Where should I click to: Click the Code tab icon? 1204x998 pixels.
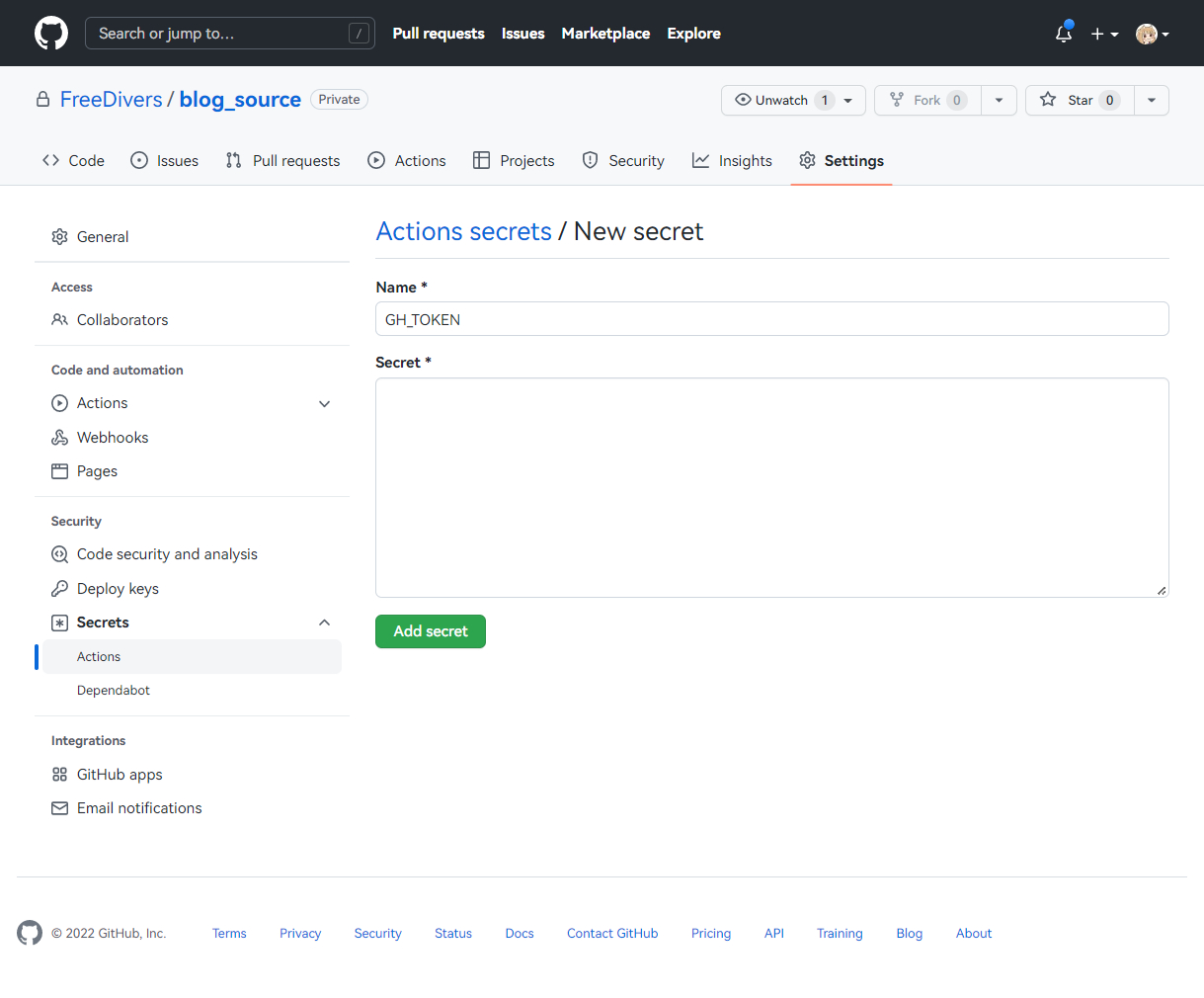coord(50,160)
